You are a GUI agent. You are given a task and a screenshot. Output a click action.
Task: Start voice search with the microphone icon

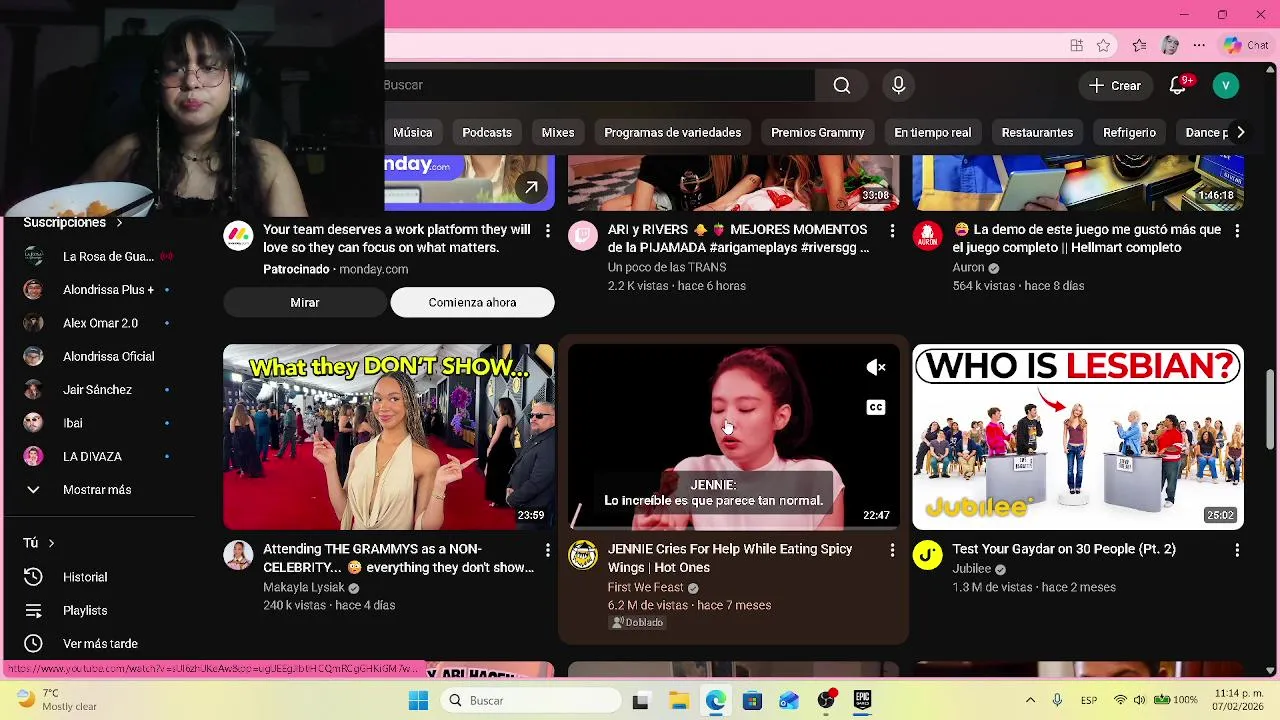coord(898,86)
